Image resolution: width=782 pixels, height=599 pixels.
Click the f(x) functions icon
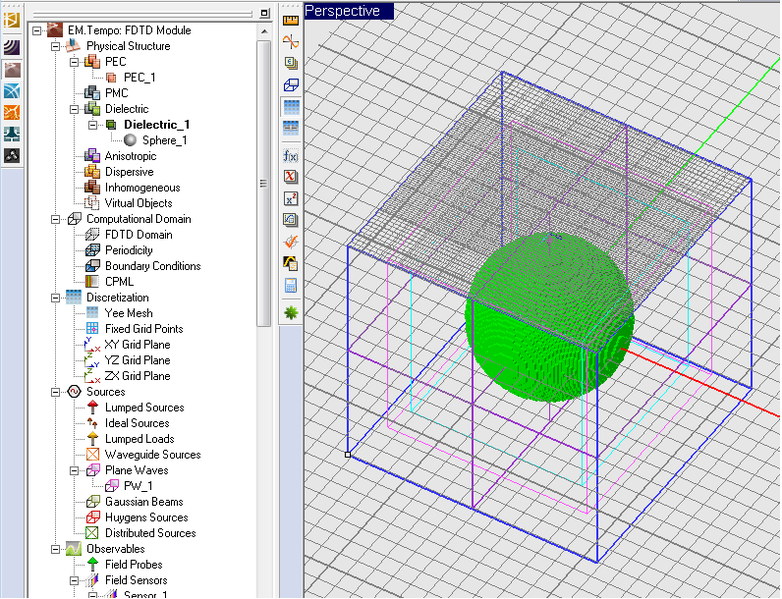(291, 155)
